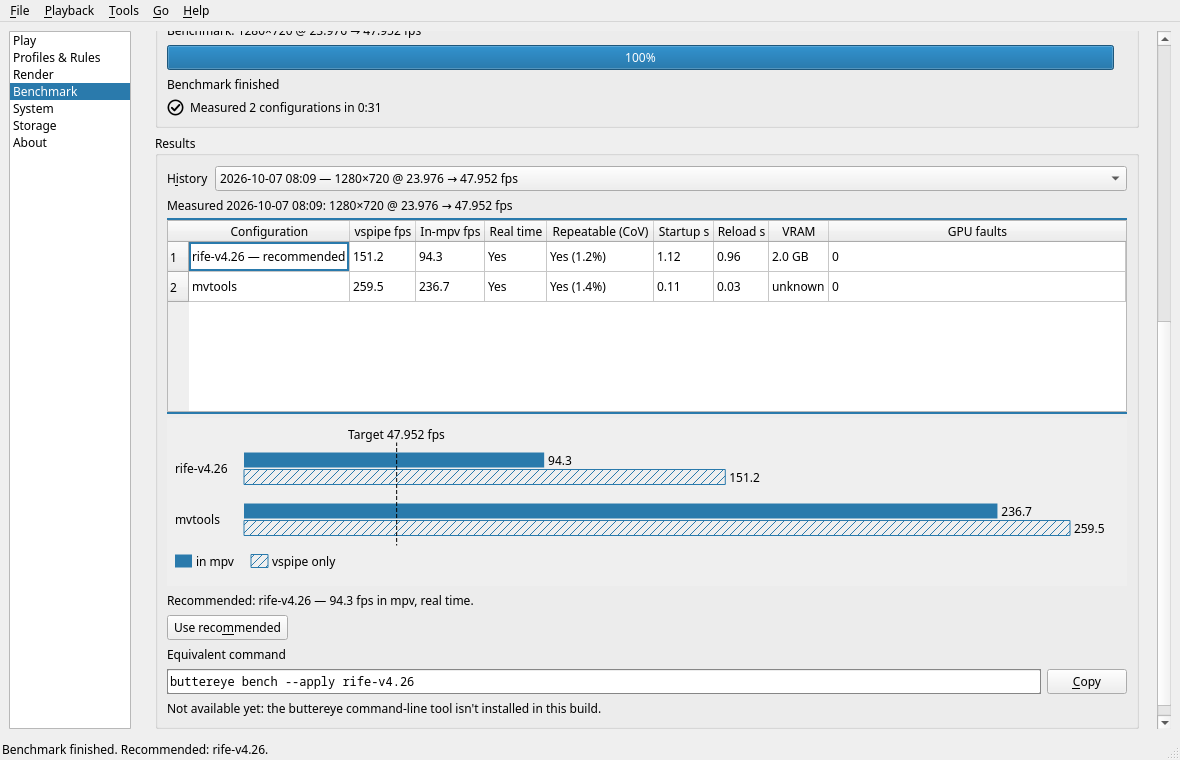This screenshot has height=760, width=1180.
Task: Click the 'Target 47.952 fps' chart label
Action: tap(396, 435)
